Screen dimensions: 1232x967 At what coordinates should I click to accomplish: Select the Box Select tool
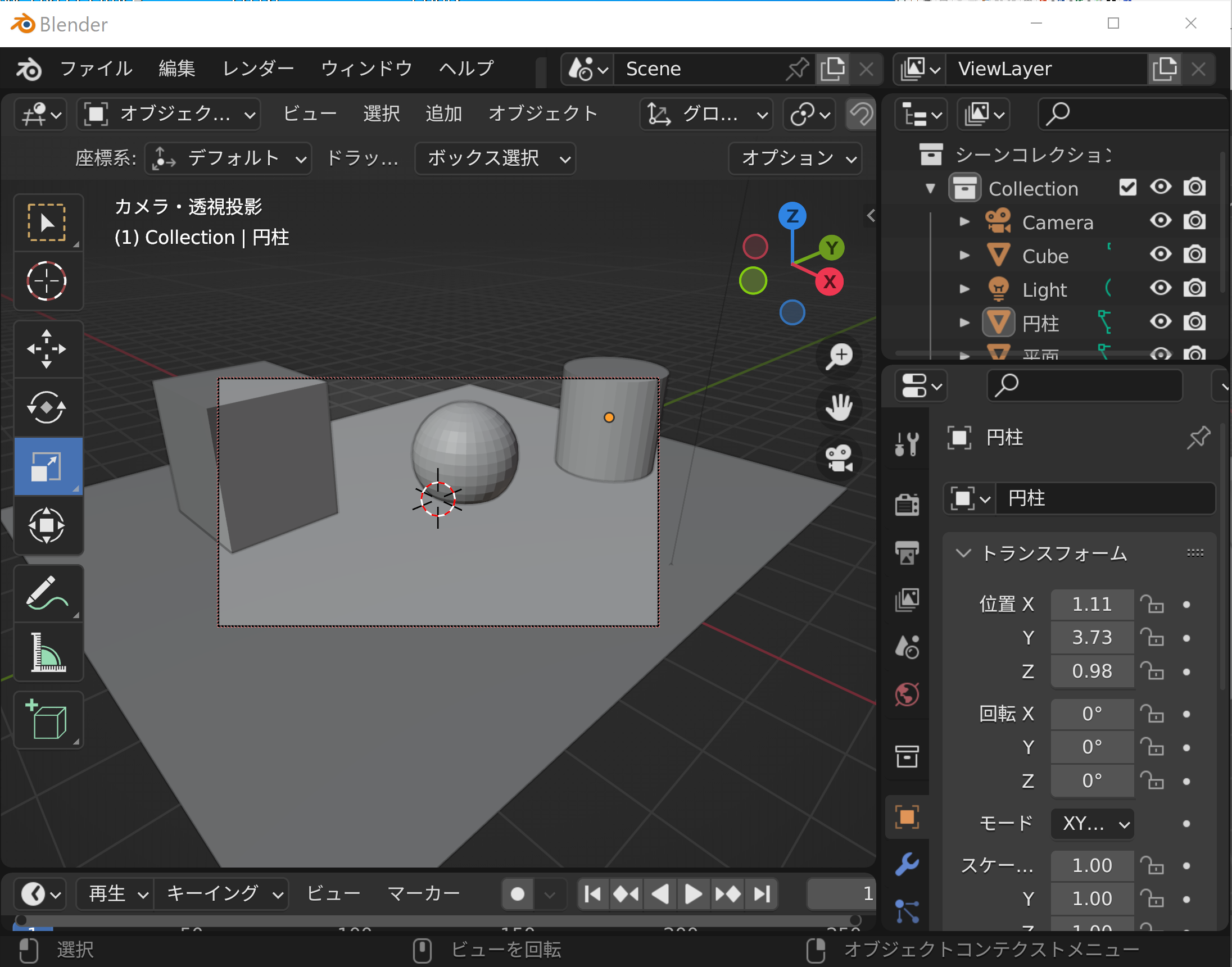(x=48, y=223)
